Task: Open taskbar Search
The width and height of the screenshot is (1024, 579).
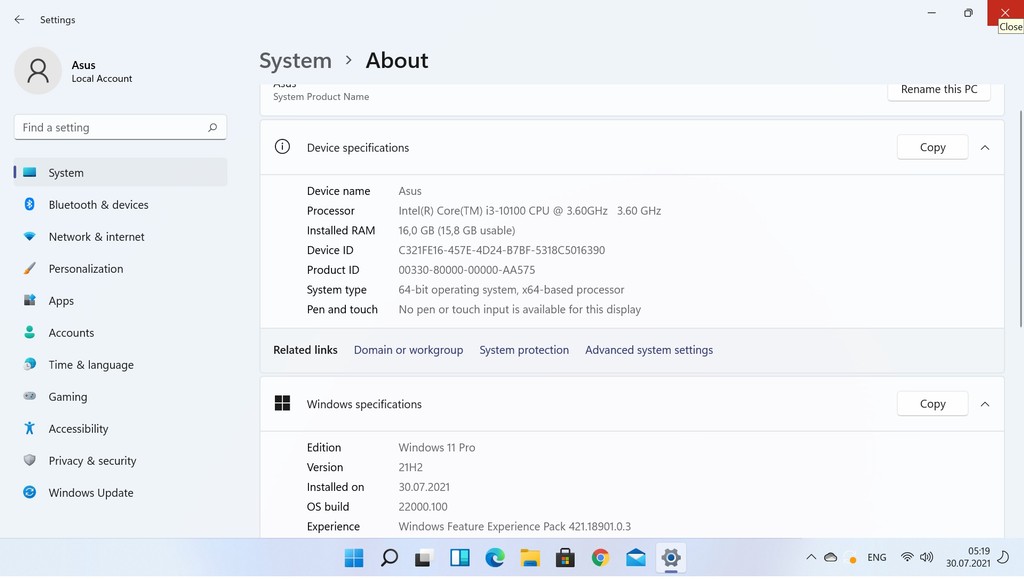Action: pyautogui.click(x=389, y=558)
